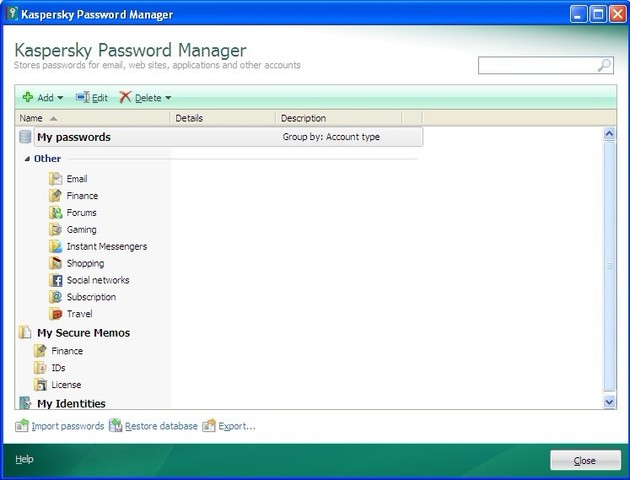Click the Travel suitcase icon

click(55, 314)
